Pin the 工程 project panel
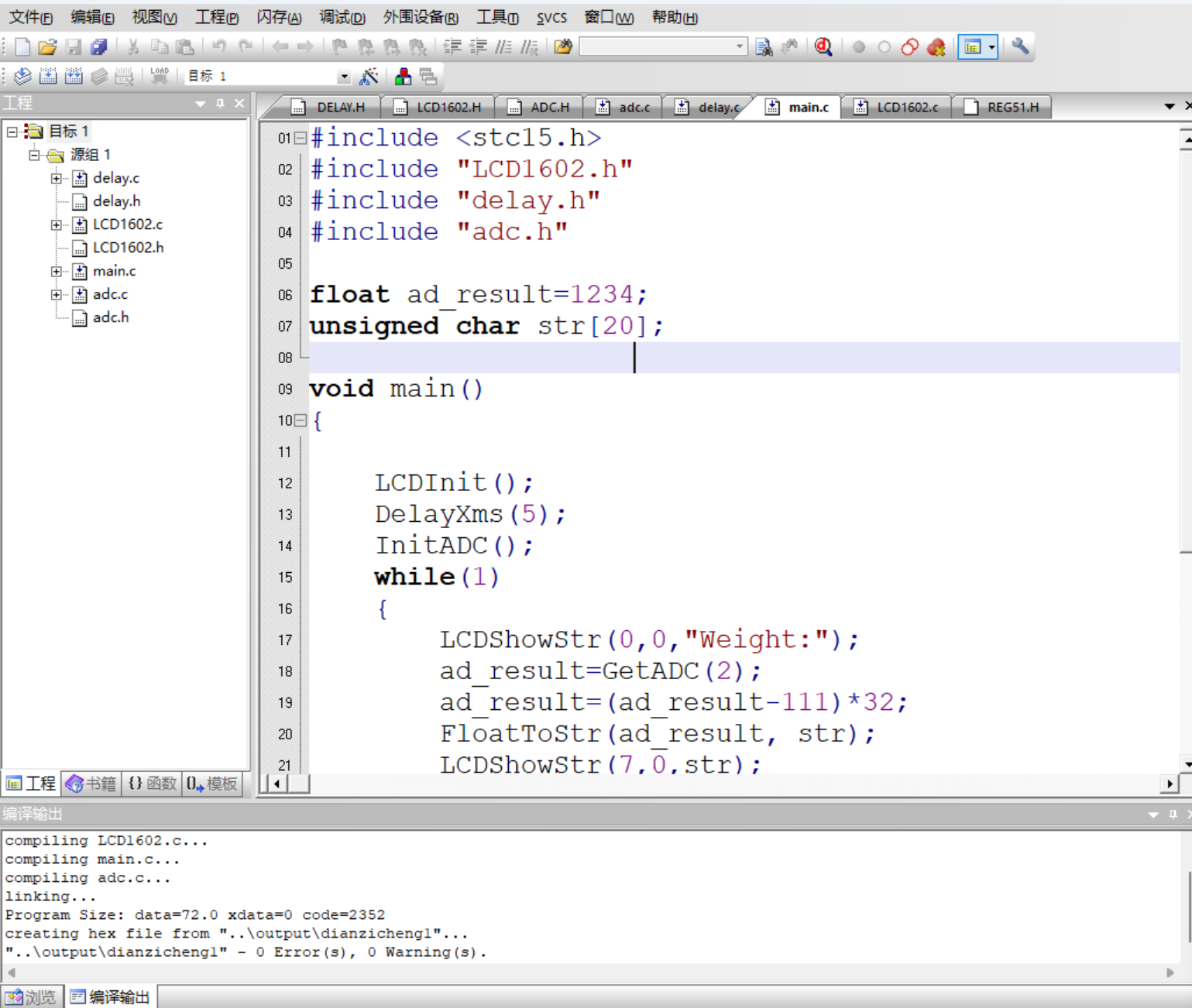Screen dimensions: 1192x1008 220,103
